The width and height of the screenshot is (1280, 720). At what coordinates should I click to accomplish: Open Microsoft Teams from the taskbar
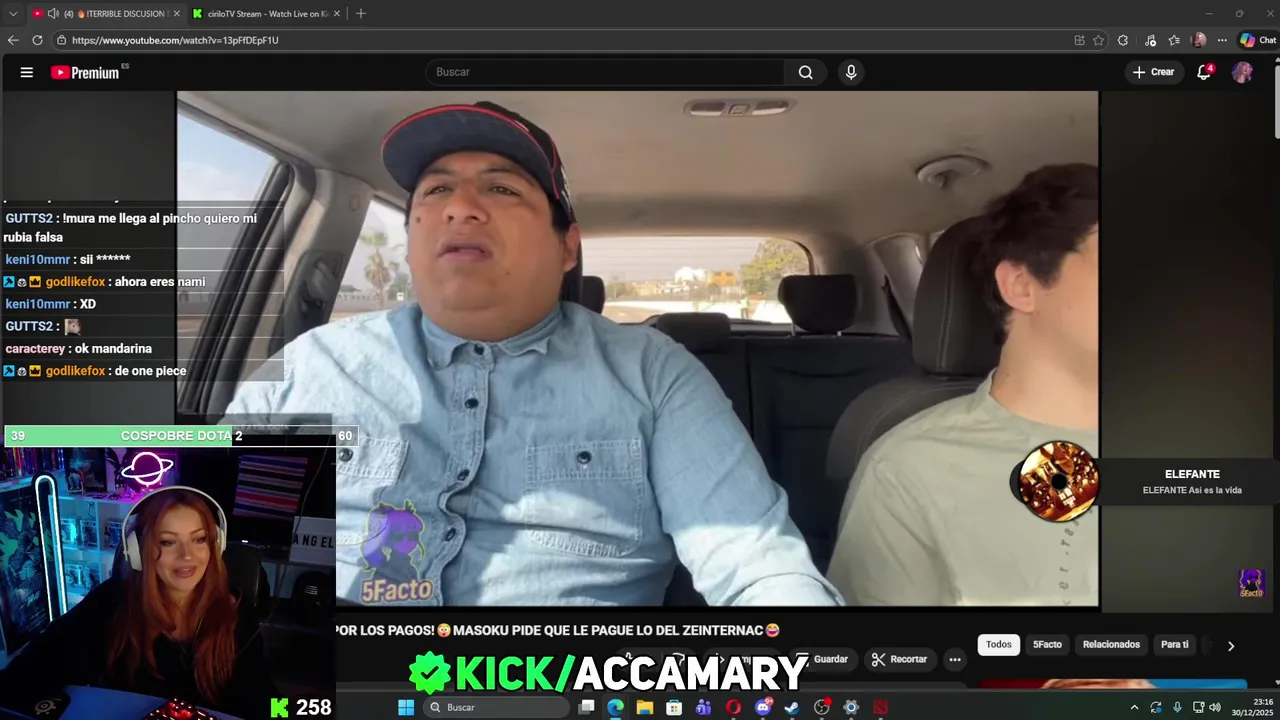click(704, 707)
